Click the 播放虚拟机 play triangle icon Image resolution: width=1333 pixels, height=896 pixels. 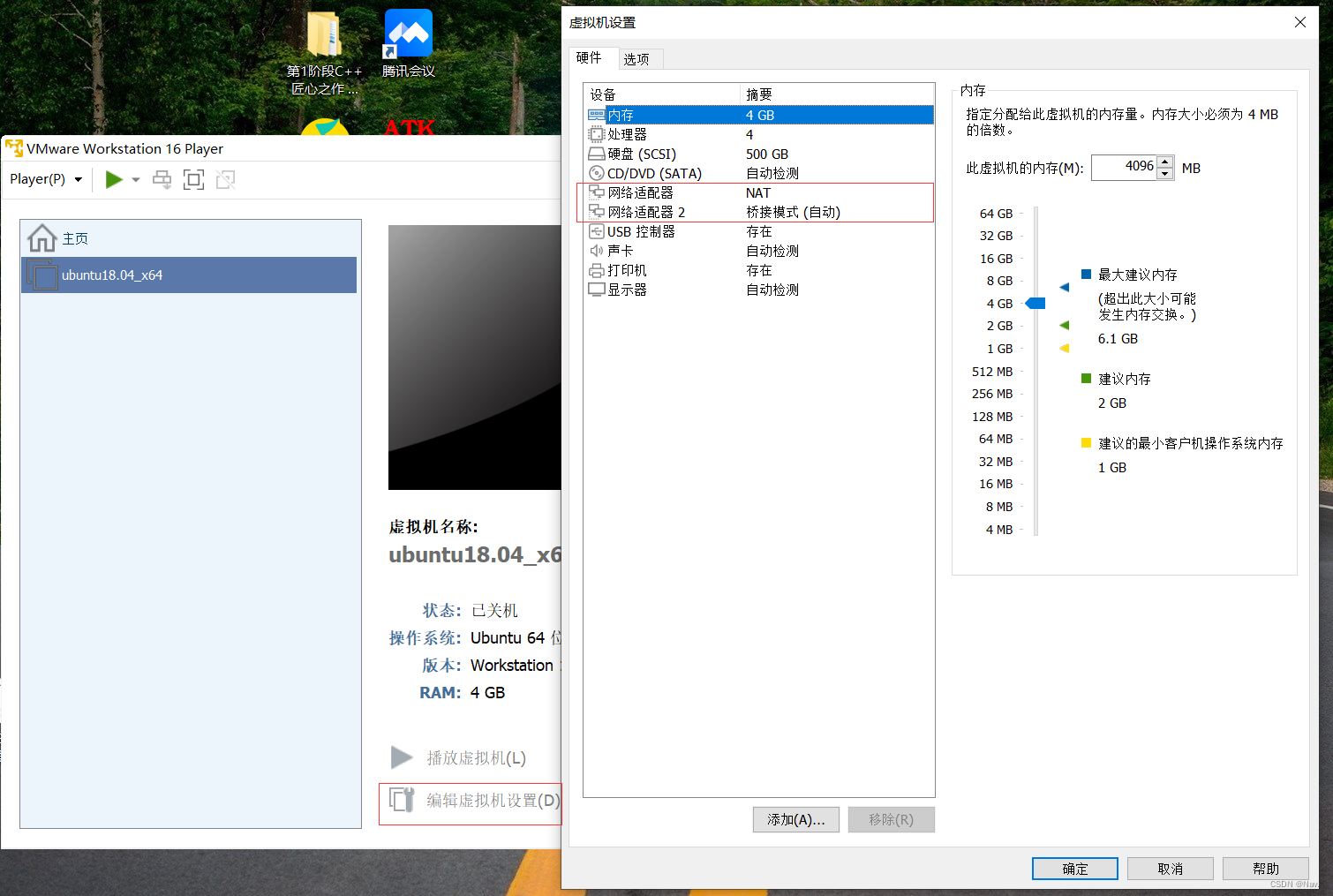point(402,757)
